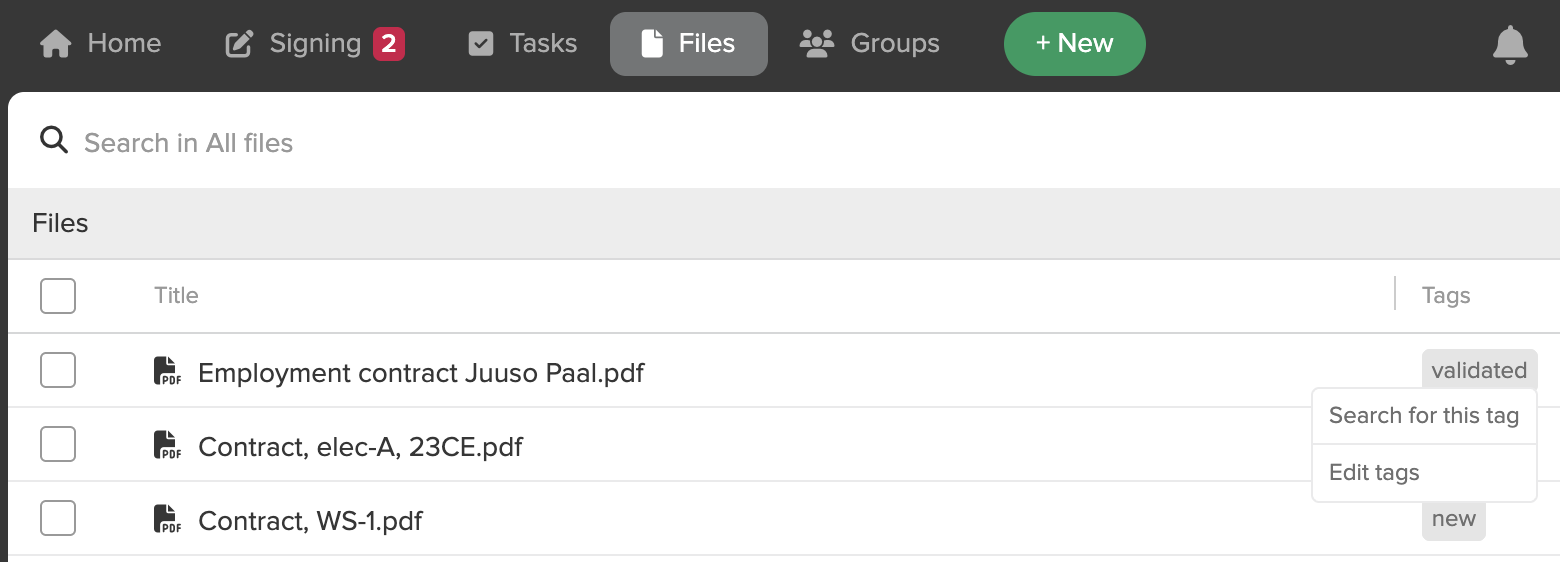Click the Groups people icon
1560x562 pixels.
coord(817,44)
